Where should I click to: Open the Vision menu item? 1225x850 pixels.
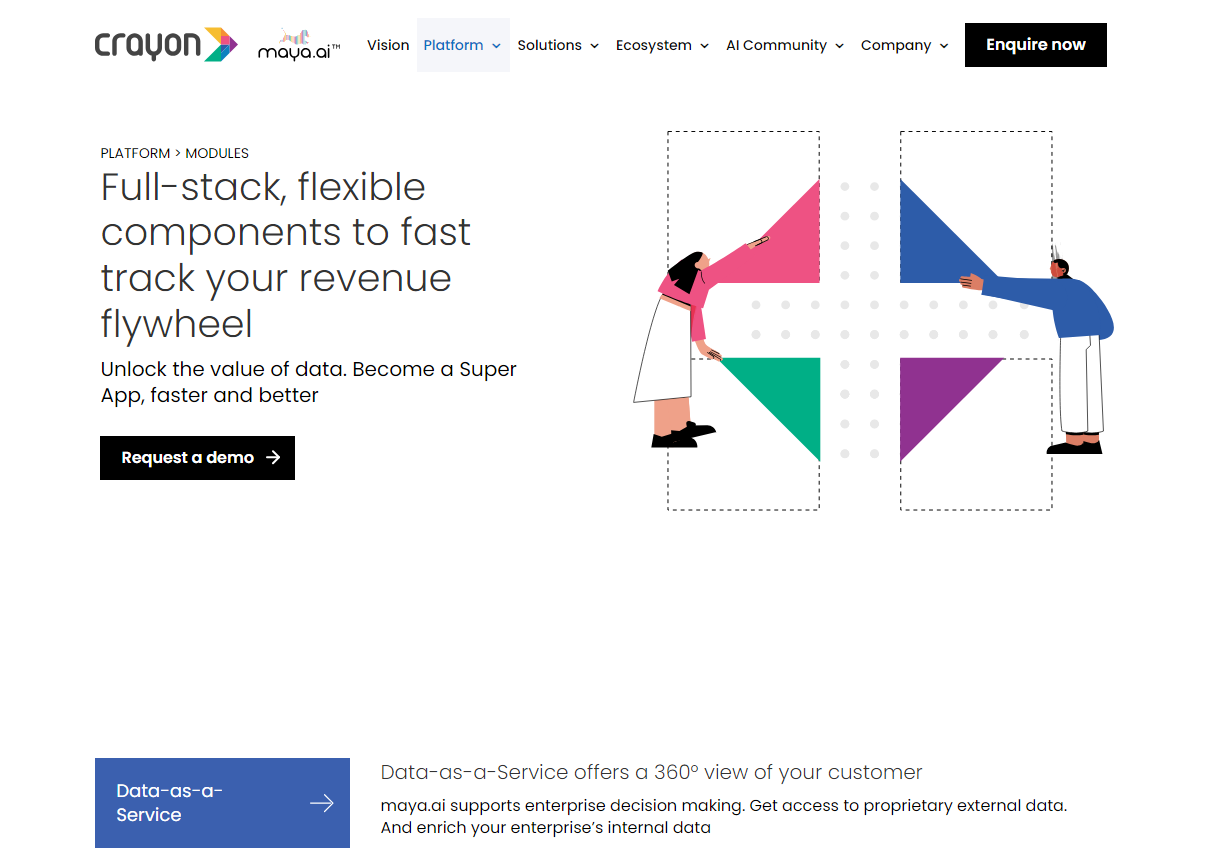pos(388,45)
